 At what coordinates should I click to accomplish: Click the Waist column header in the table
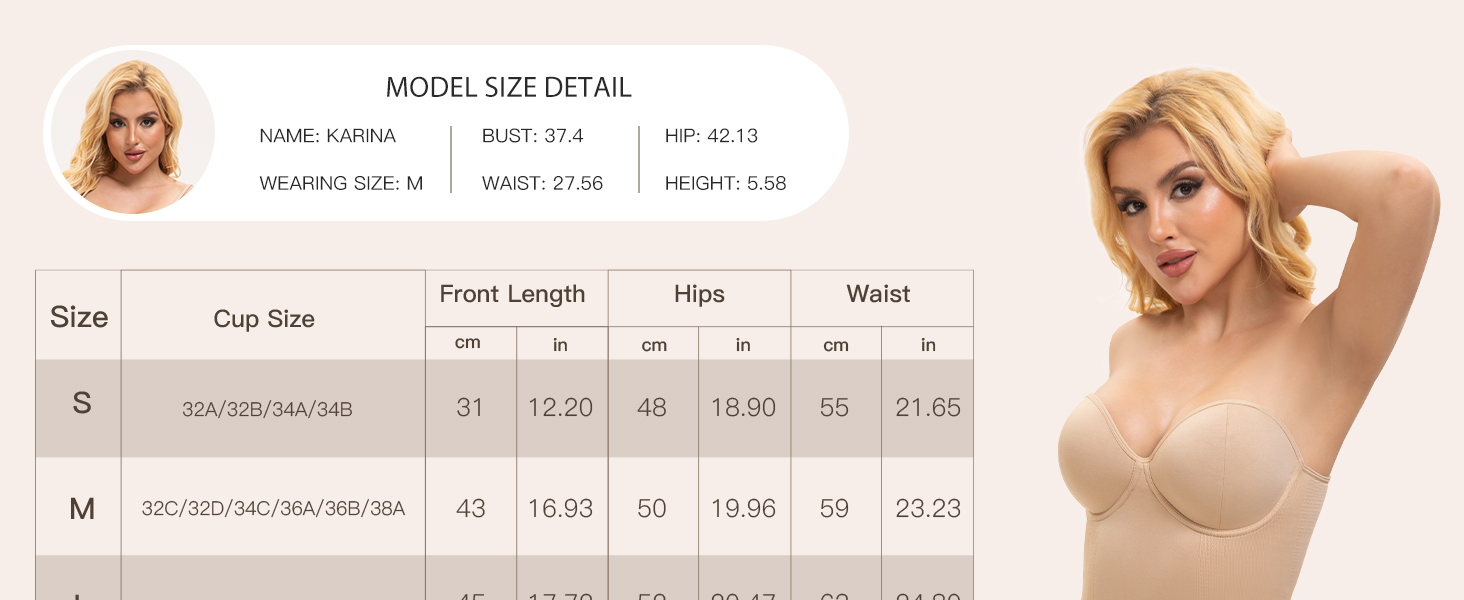[878, 294]
